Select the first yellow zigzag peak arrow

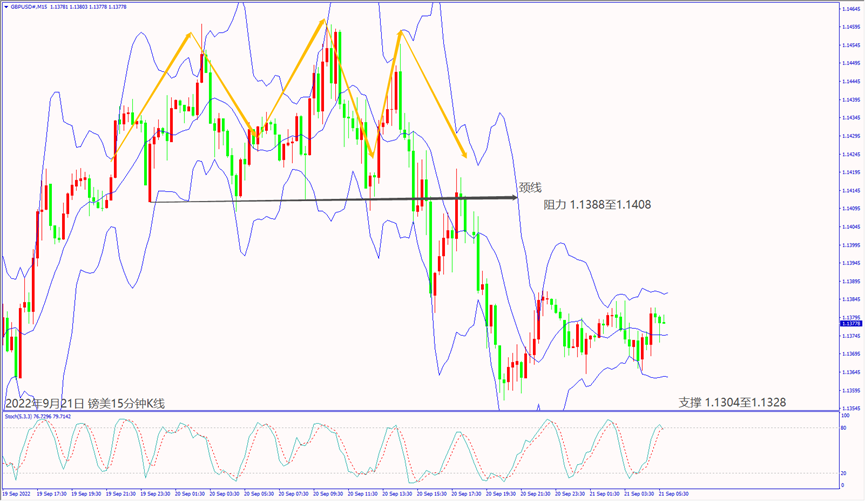188,35
